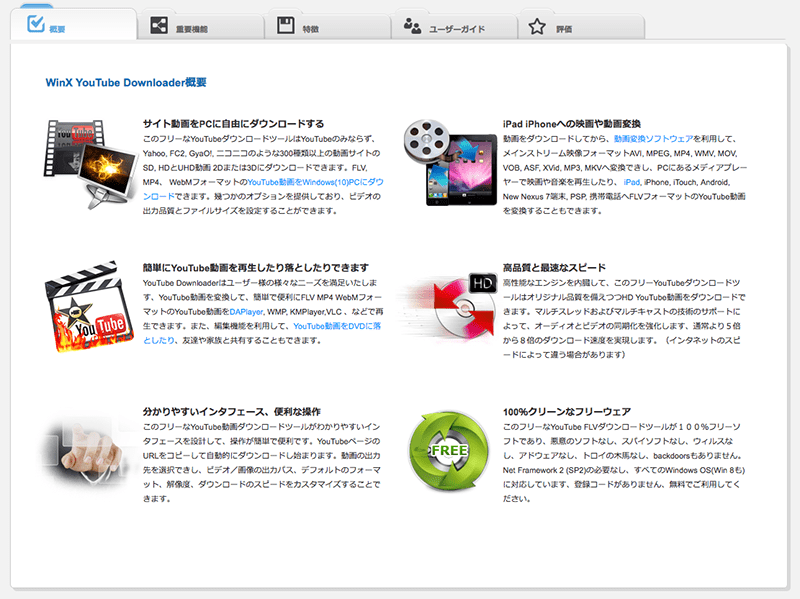The width and height of the screenshot is (800, 599).
Task: Click the film reel with iPad icon
Action: click(450, 162)
